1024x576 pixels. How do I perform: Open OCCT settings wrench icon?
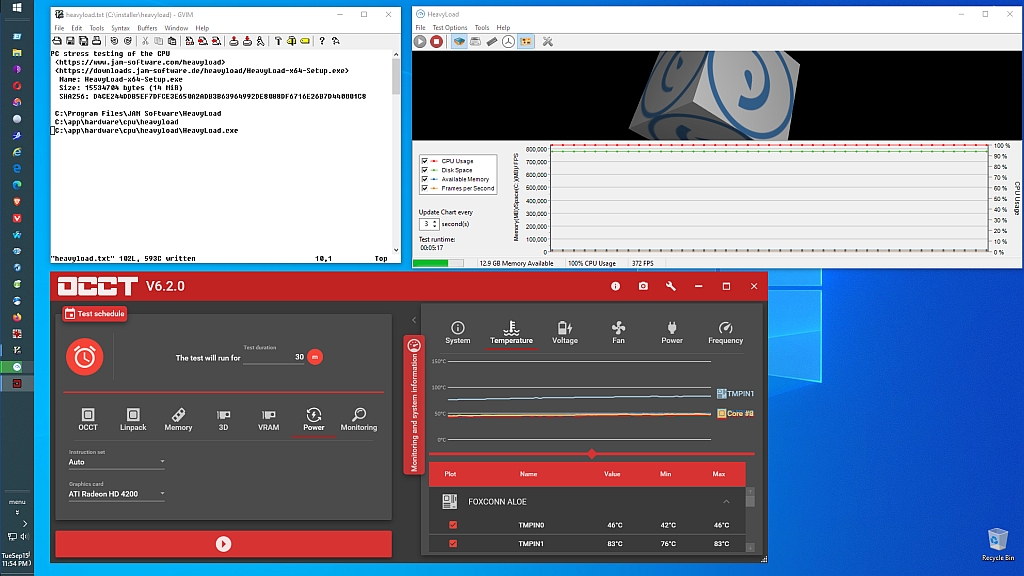click(671, 286)
